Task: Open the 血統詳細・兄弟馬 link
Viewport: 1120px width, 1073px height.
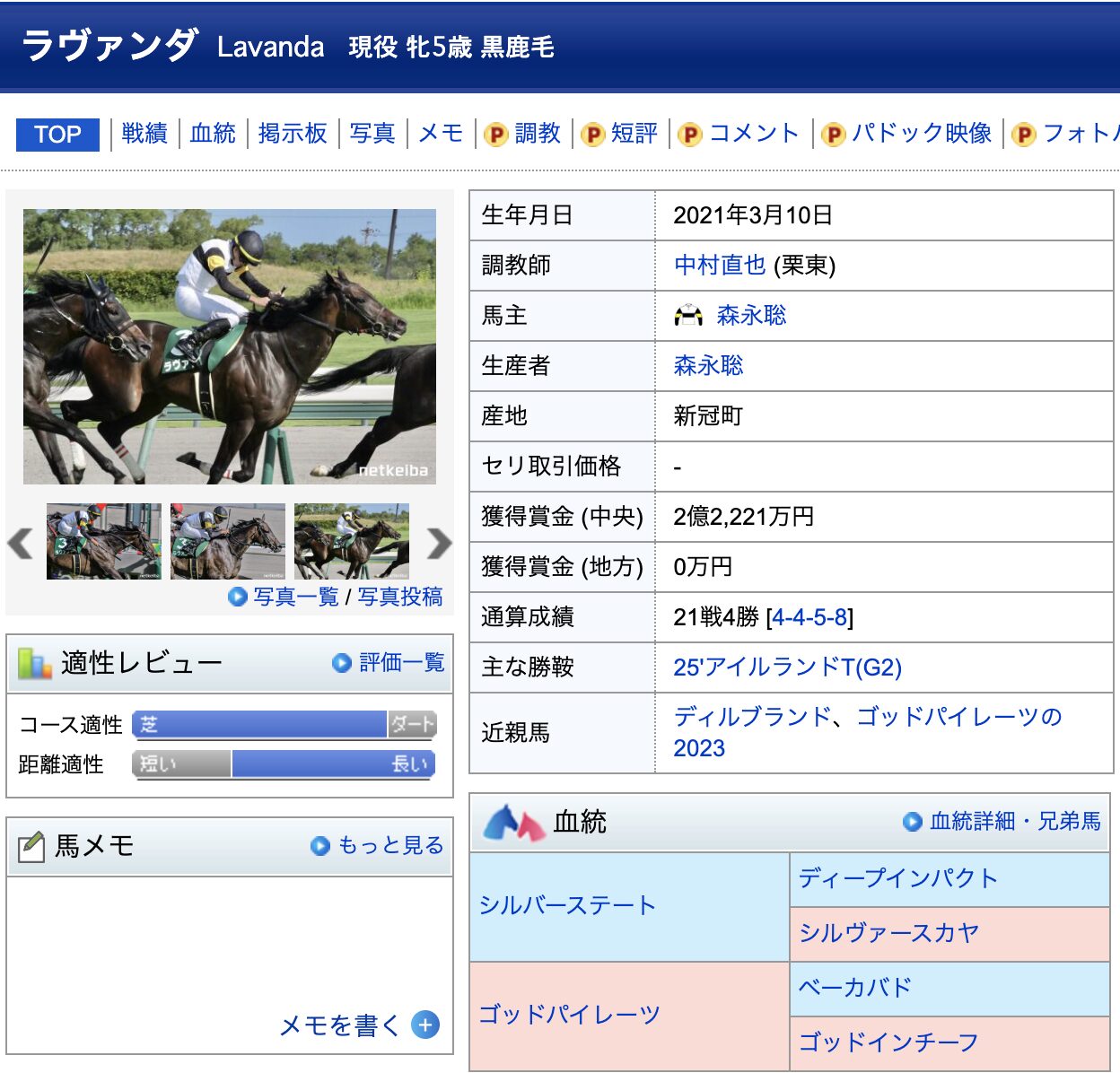Action: 1015,821
